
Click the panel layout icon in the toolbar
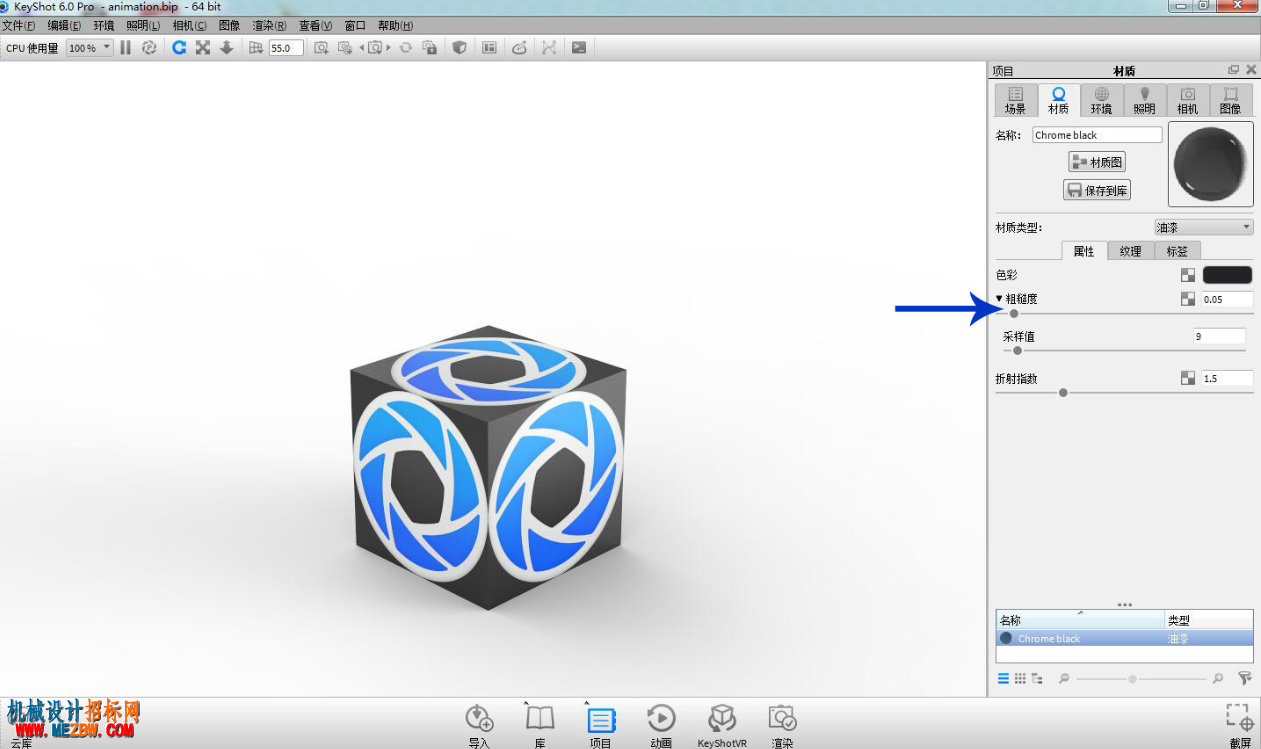[x=489, y=47]
